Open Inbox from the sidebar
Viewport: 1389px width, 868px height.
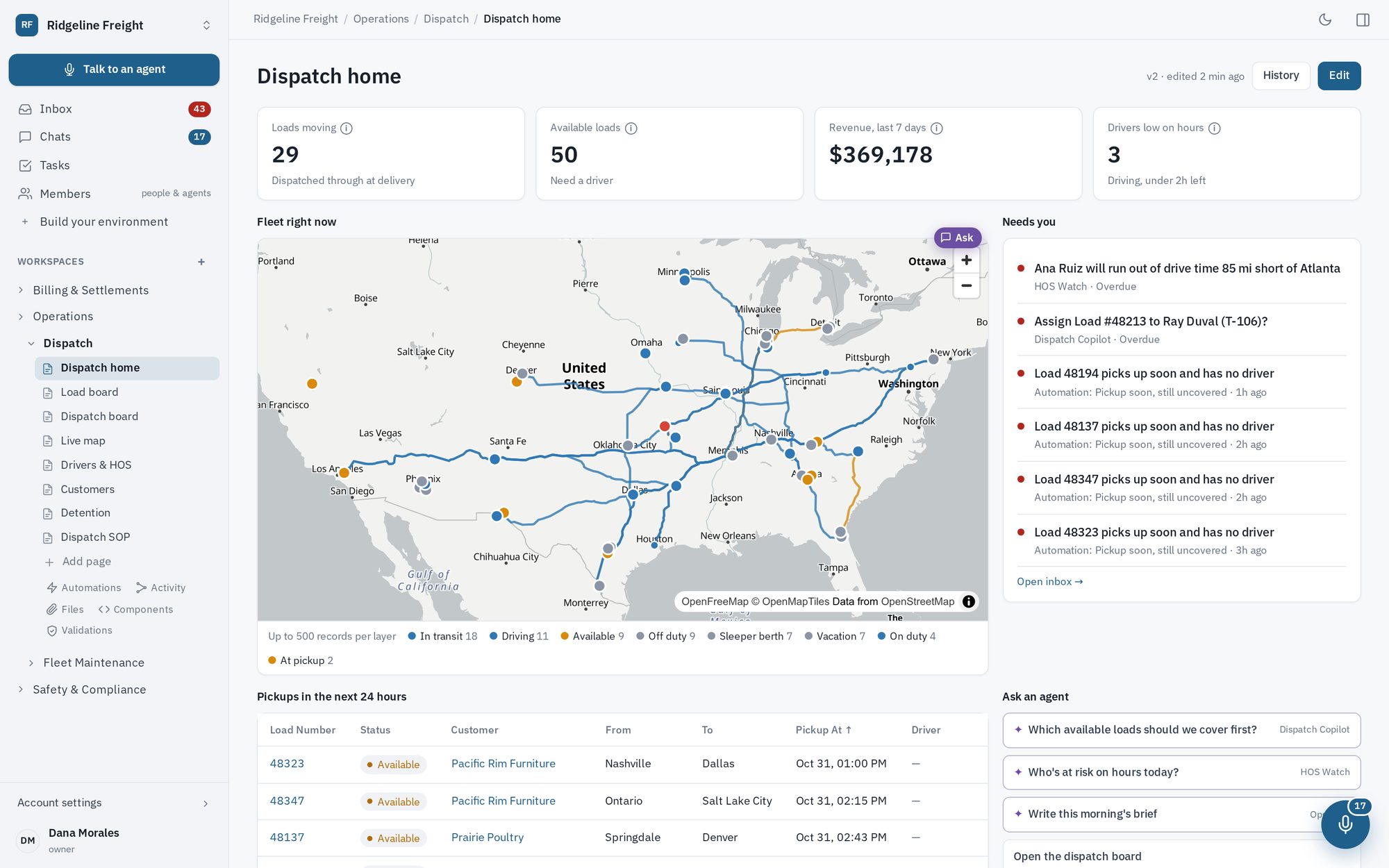pos(114,109)
